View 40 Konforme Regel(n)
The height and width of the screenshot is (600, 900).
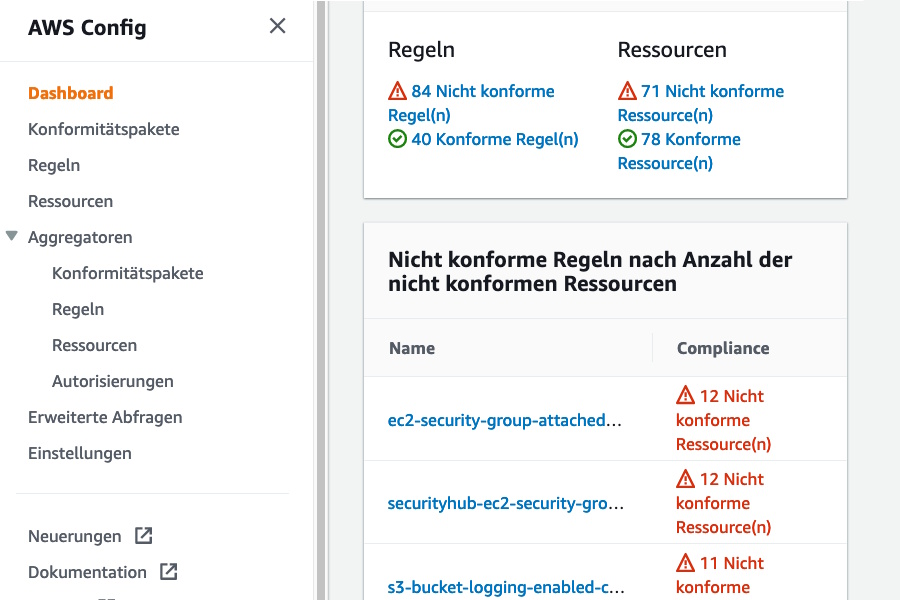[x=495, y=139]
